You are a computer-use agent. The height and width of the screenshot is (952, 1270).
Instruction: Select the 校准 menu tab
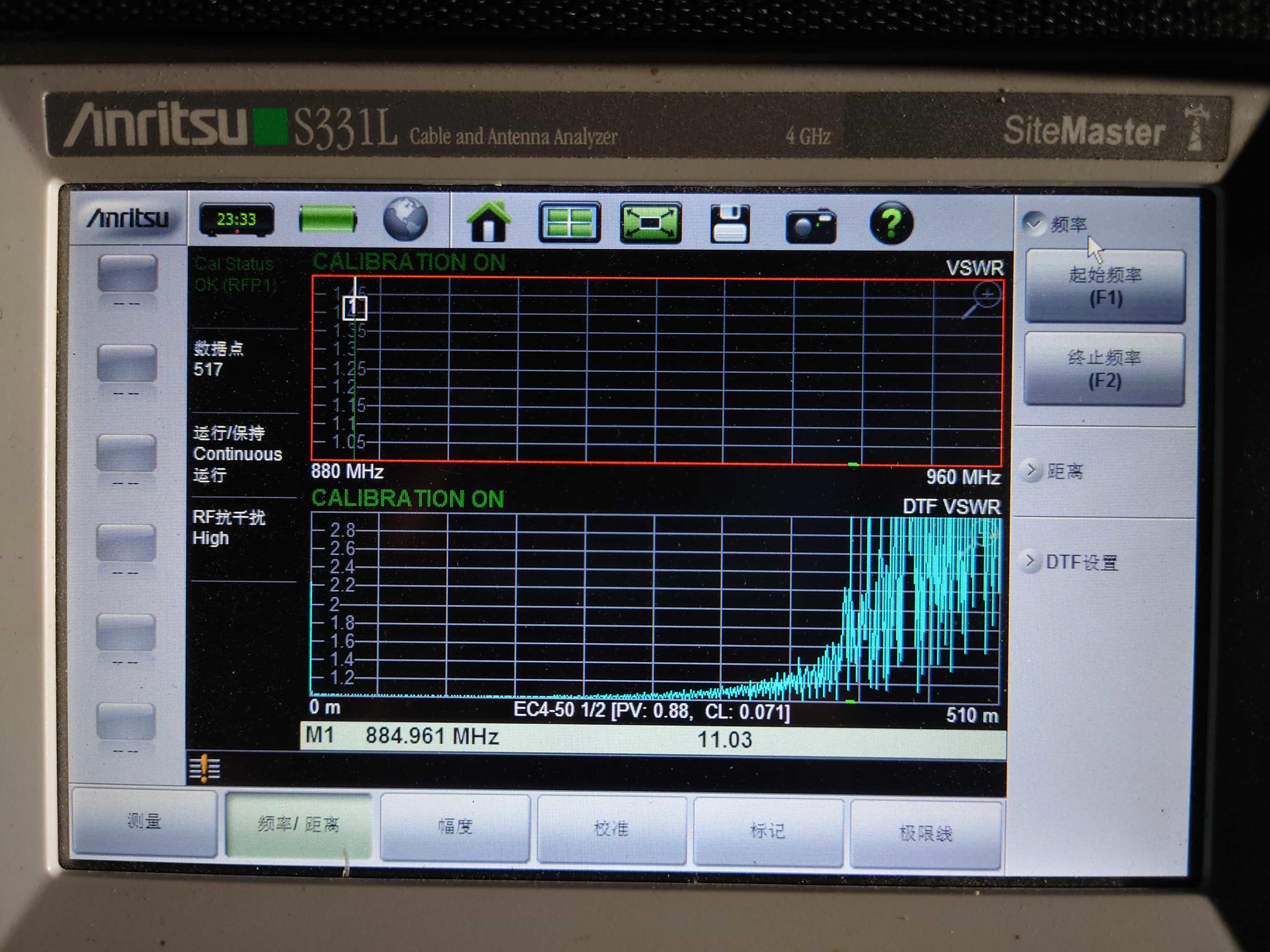[x=611, y=828]
